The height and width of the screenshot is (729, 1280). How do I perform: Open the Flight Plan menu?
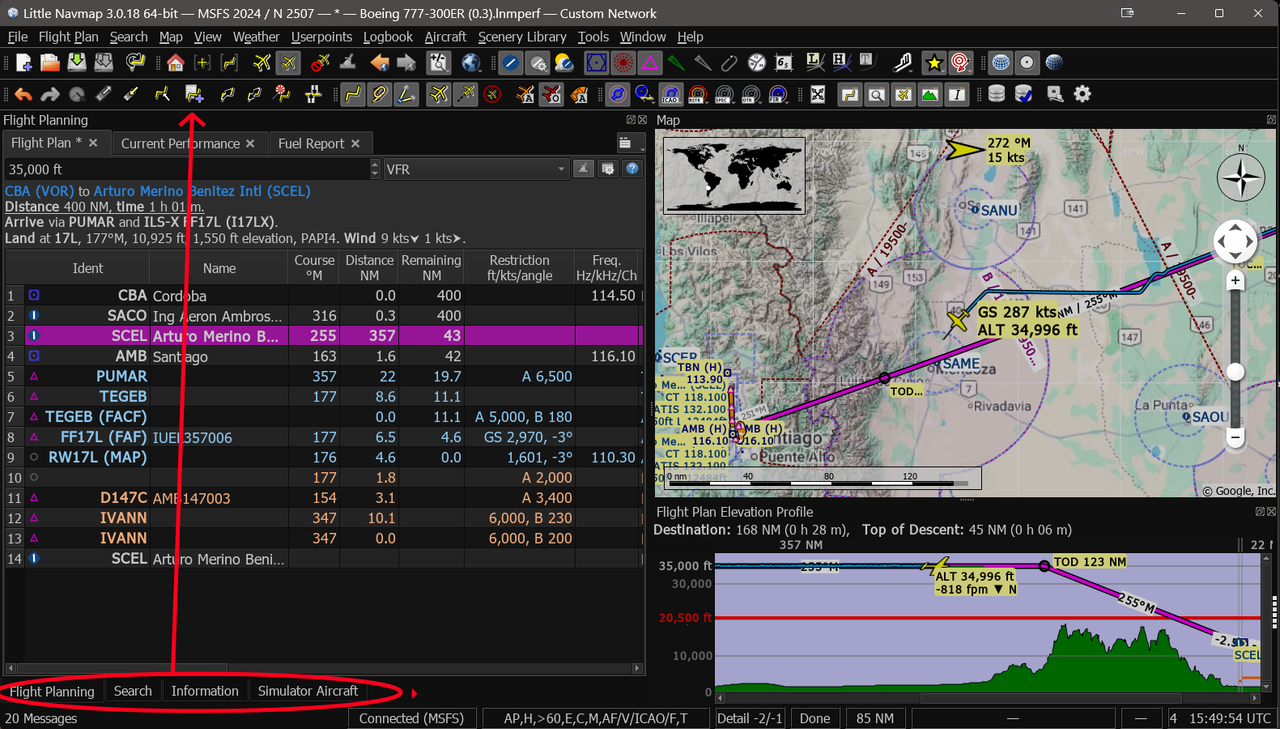[x=68, y=37]
